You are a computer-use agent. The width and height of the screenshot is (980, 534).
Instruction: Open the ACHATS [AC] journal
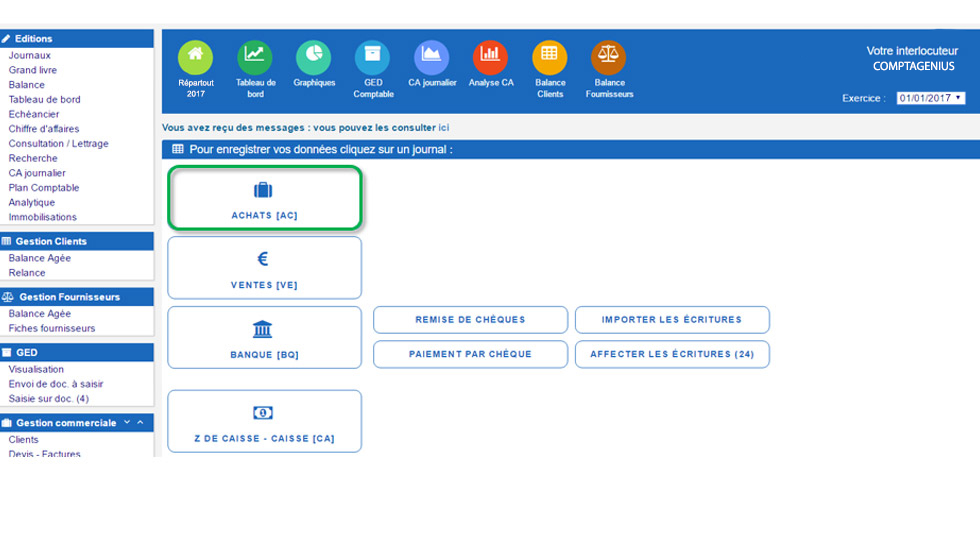[x=264, y=198]
